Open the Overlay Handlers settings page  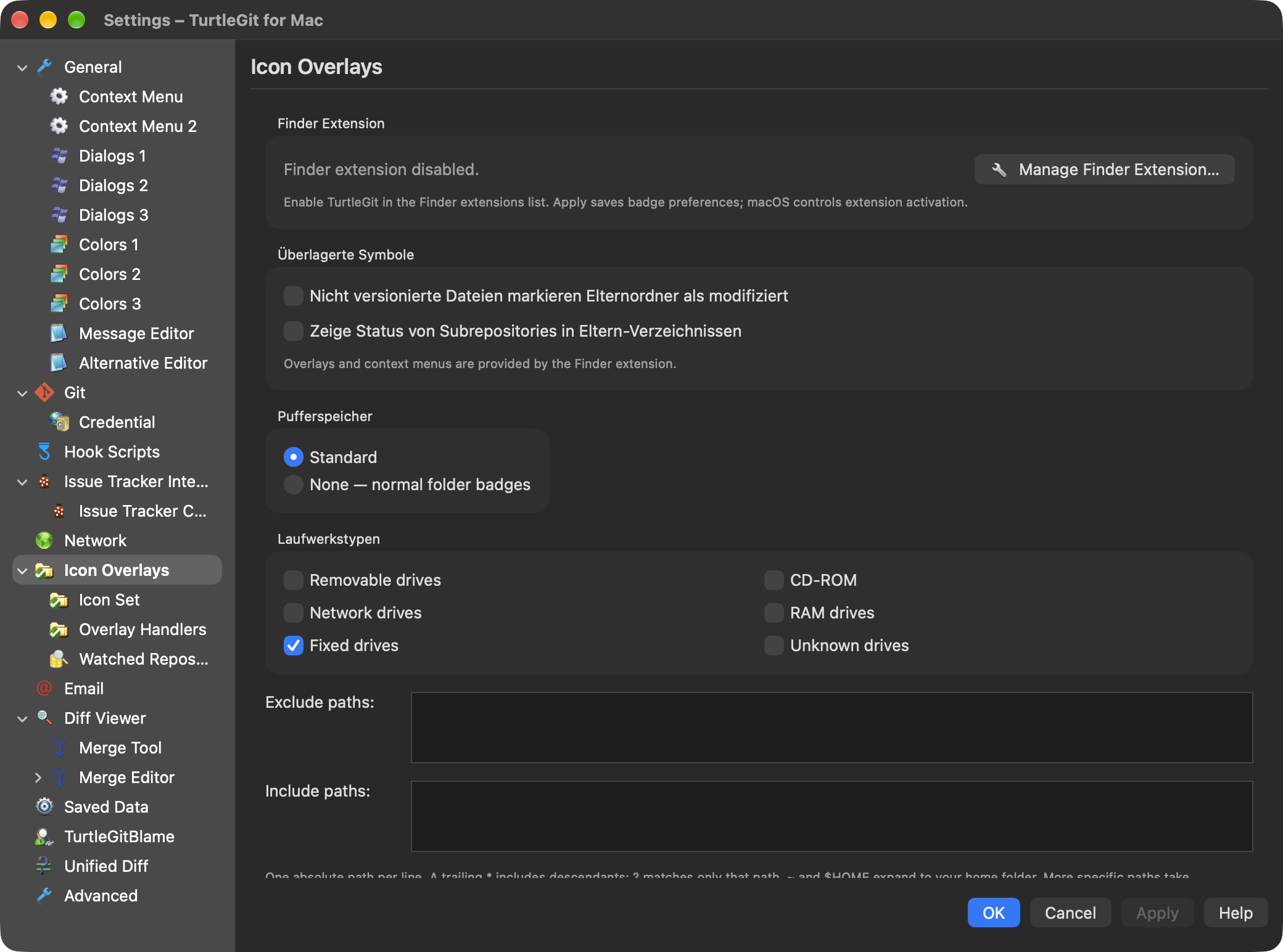click(x=142, y=630)
